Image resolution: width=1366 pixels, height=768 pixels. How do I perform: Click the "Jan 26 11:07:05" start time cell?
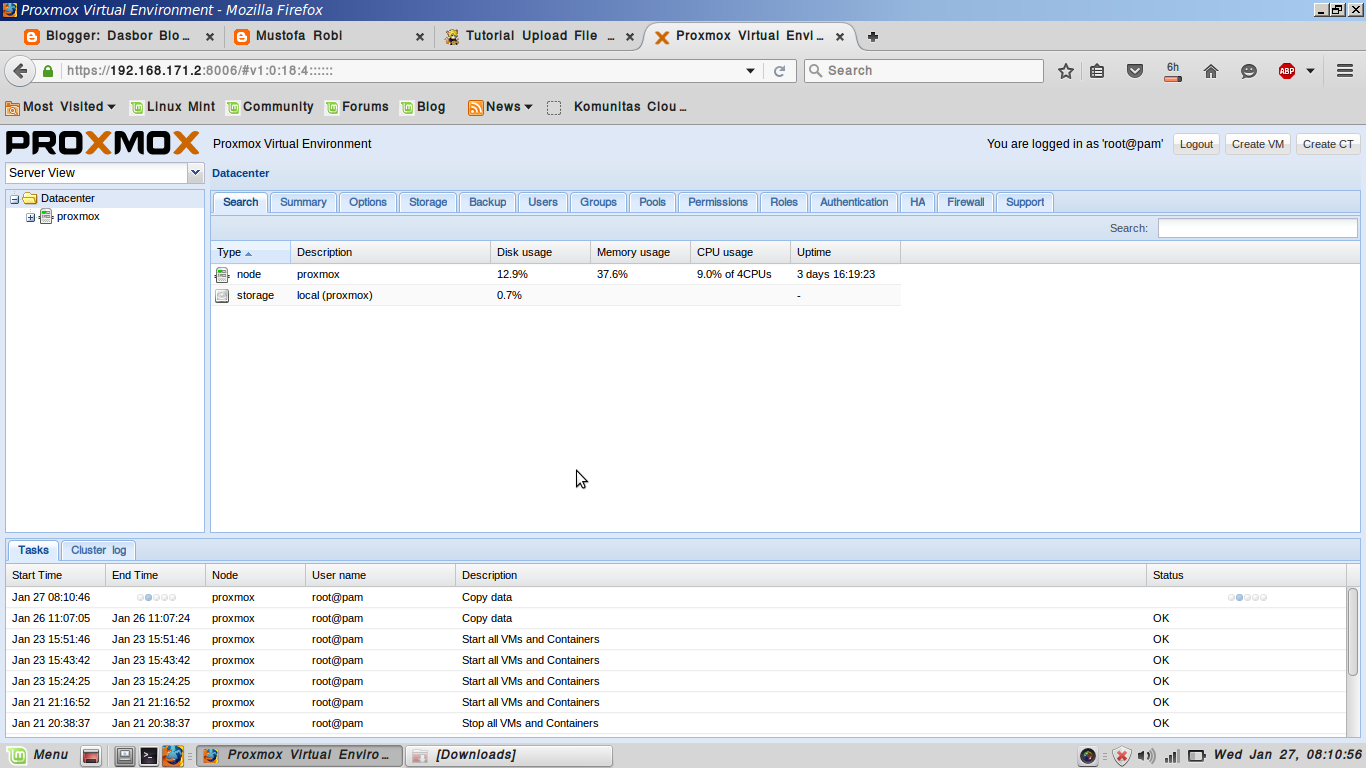[x=51, y=618]
